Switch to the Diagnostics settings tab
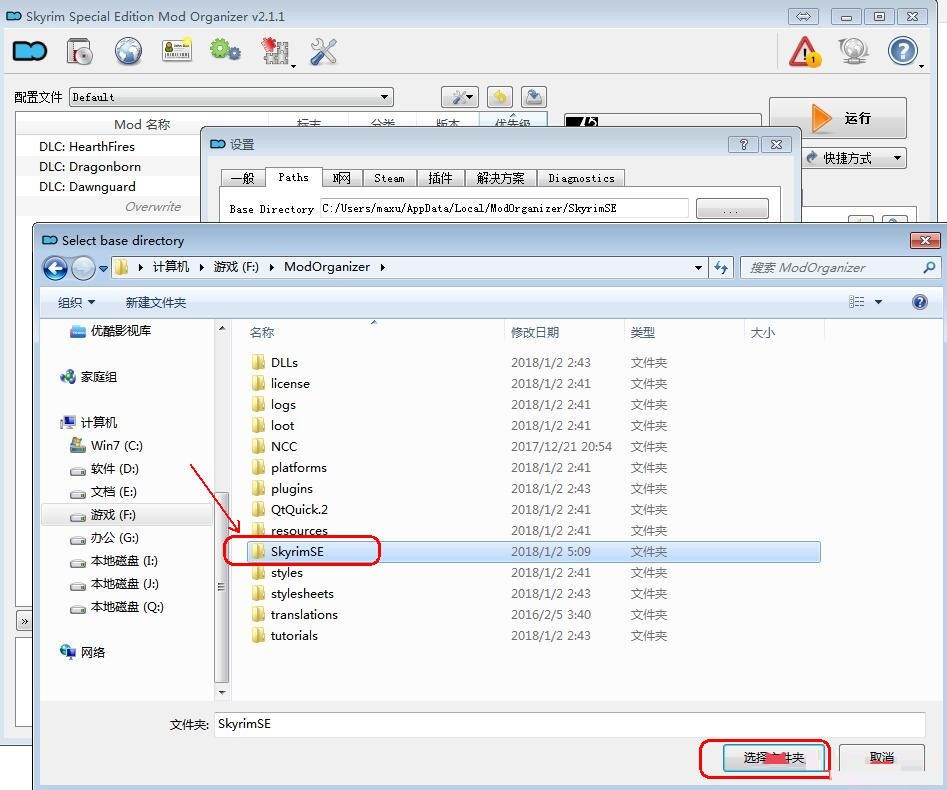Viewport: 947px width, 790px height. [x=581, y=178]
